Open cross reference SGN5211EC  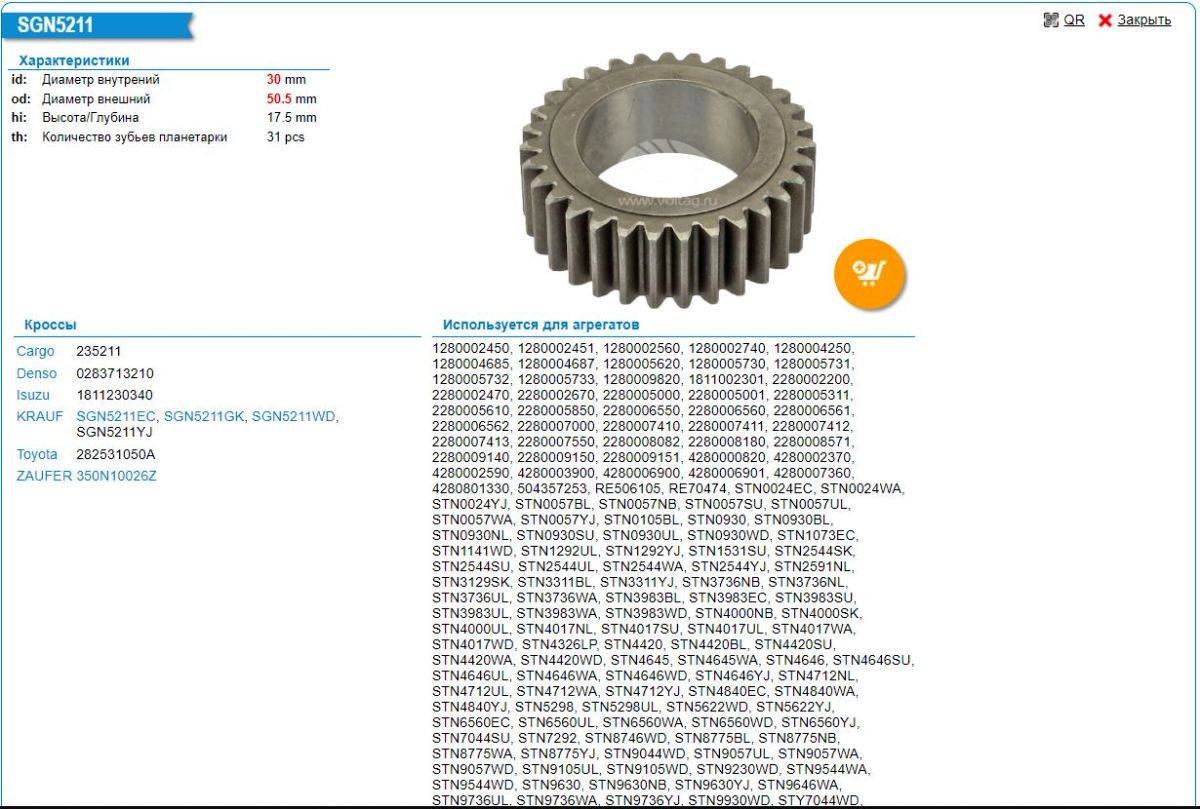[116, 416]
